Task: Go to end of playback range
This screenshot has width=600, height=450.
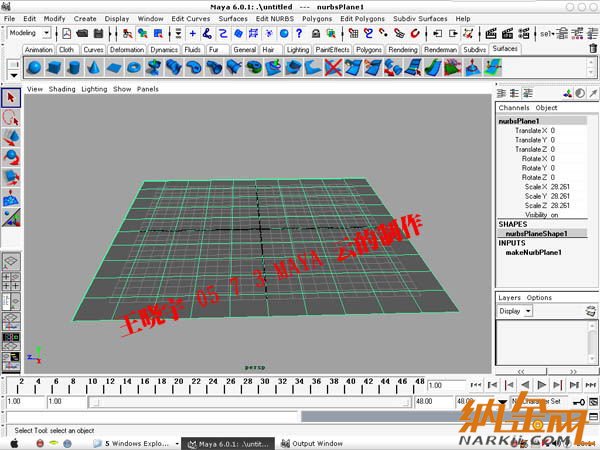Action: (x=591, y=385)
